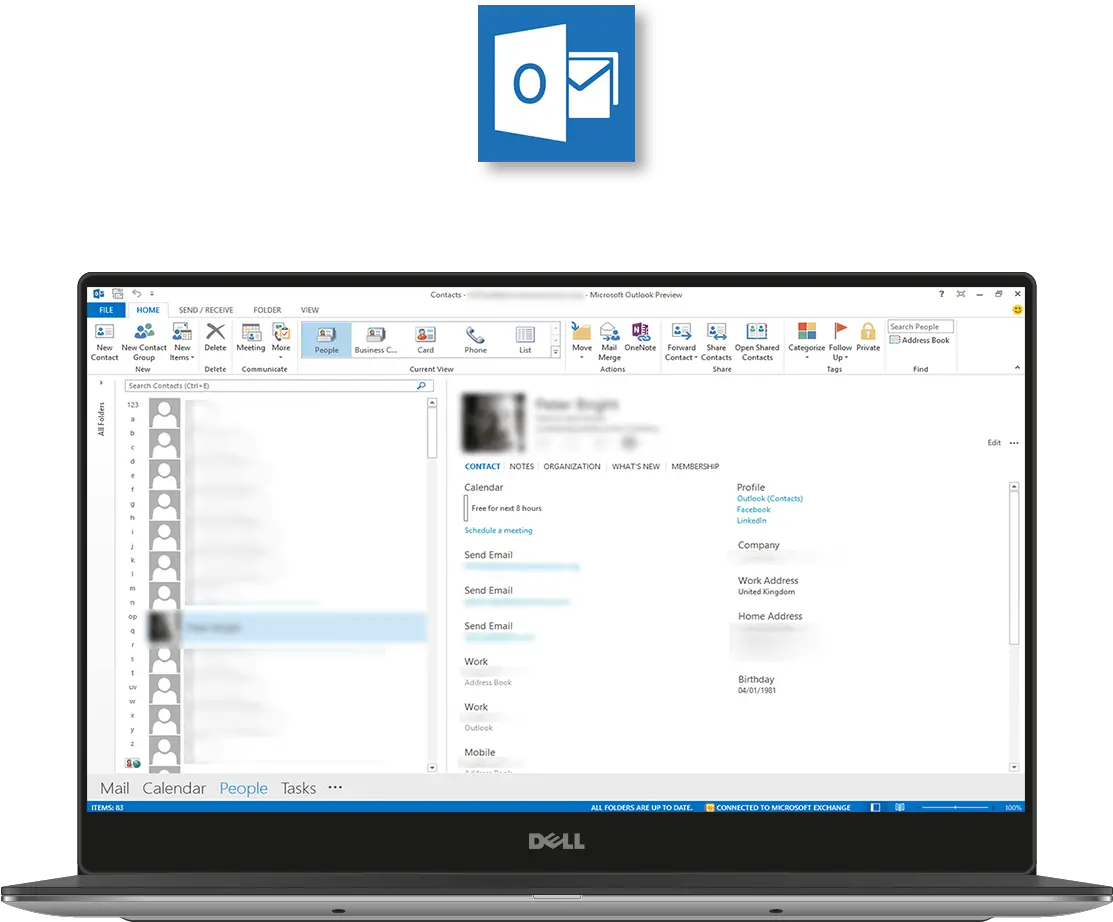Click the Outlook app icon in title bar

point(99,293)
